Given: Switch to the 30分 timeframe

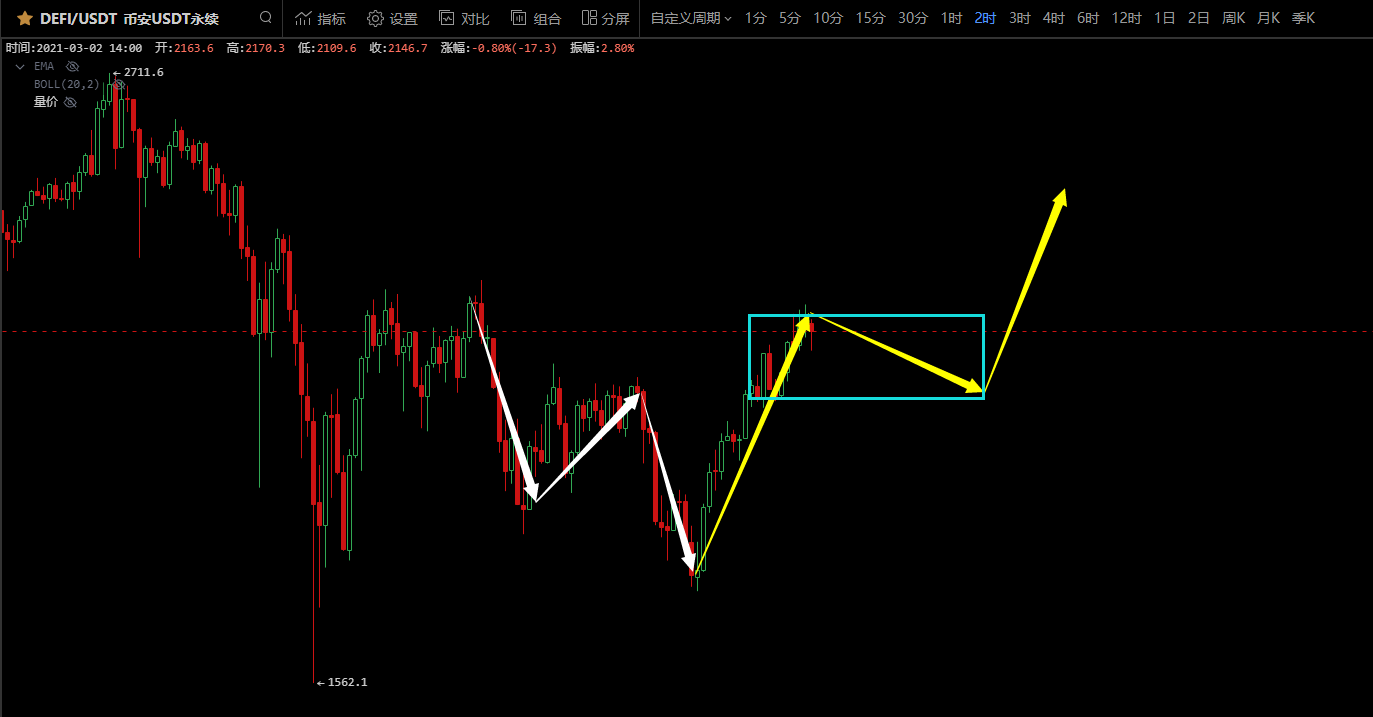Looking at the screenshot, I should click(x=912, y=18).
